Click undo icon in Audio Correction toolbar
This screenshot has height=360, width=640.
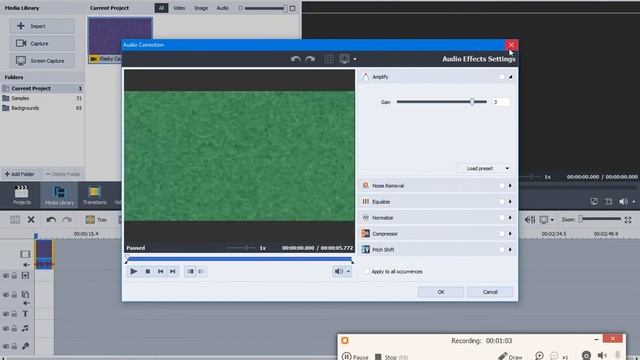[296, 59]
